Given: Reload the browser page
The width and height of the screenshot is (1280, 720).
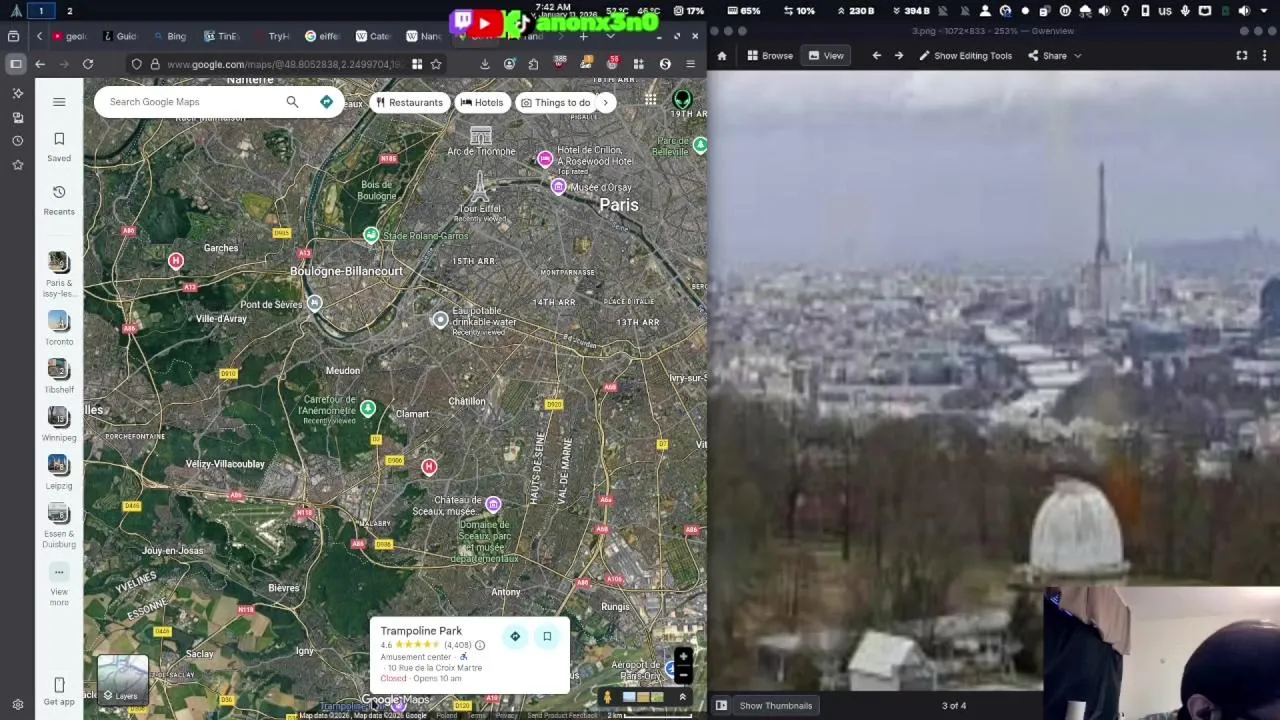Looking at the screenshot, I should 88,64.
